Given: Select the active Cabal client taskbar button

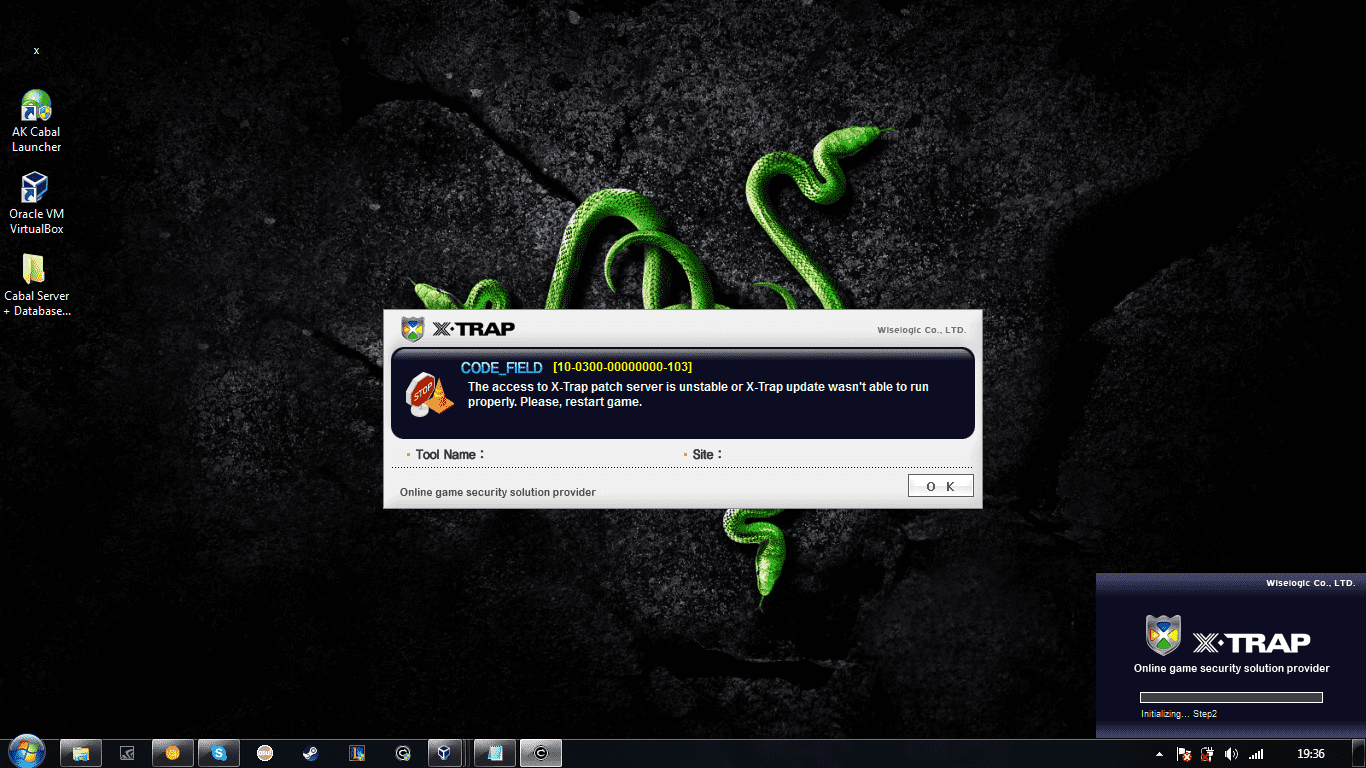Looking at the screenshot, I should click(541, 753).
